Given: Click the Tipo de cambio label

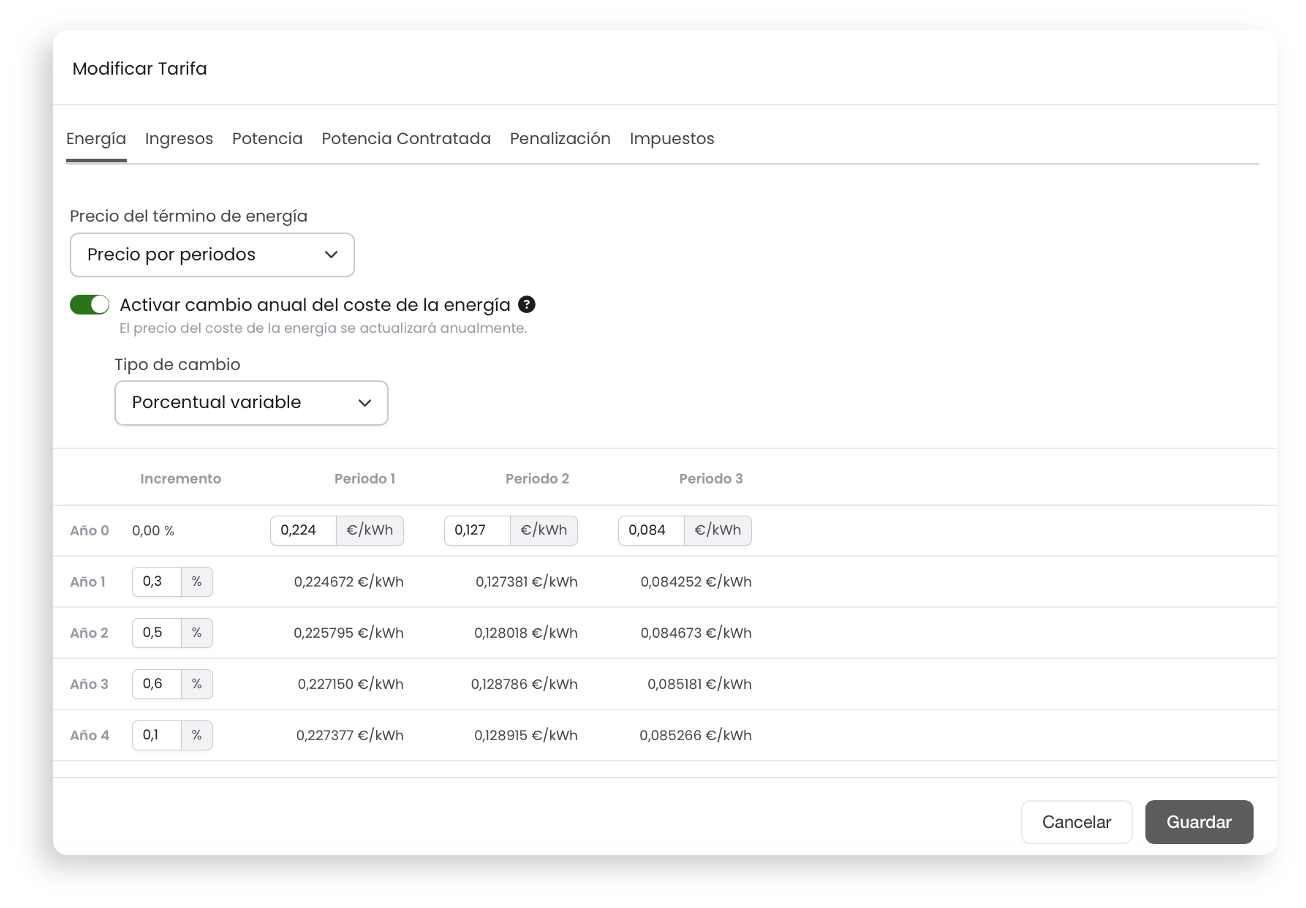Looking at the screenshot, I should click(x=177, y=365).
